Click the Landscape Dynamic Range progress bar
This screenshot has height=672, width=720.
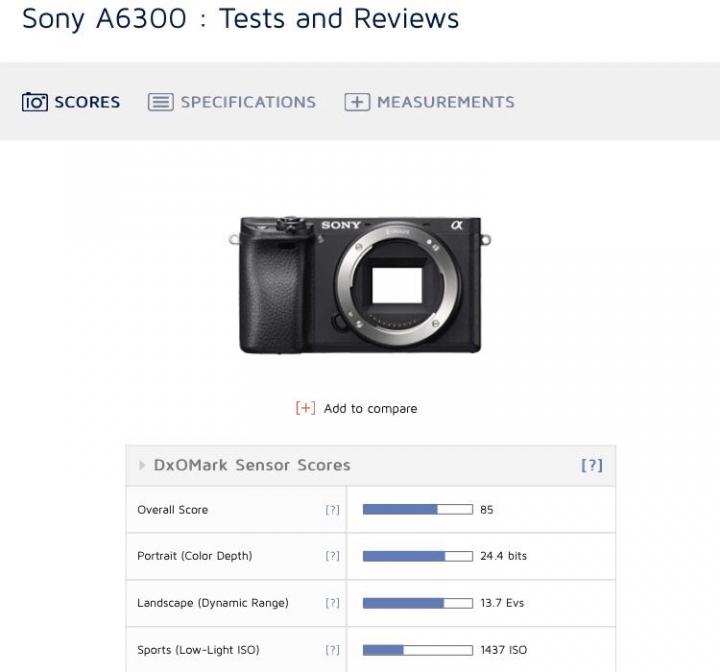tap(418, 603)
